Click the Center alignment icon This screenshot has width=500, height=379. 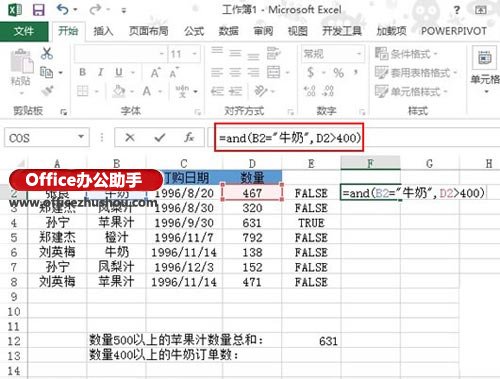235,72
